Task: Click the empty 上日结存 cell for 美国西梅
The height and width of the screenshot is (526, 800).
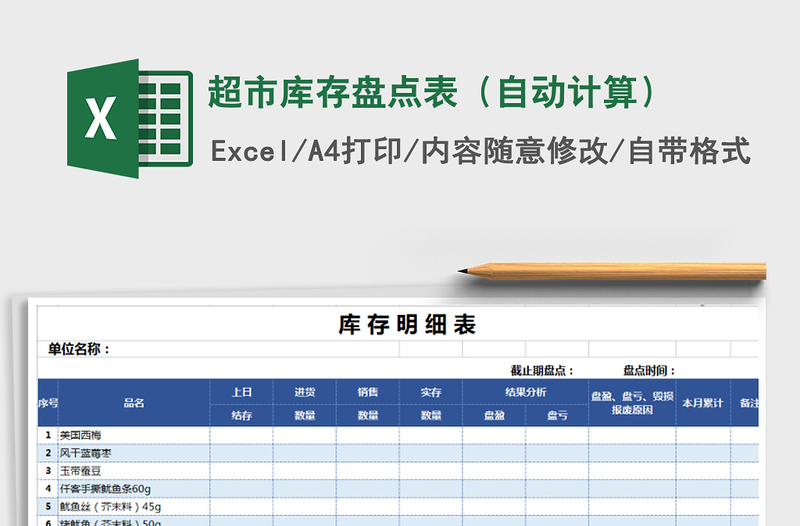Action: 241,435
